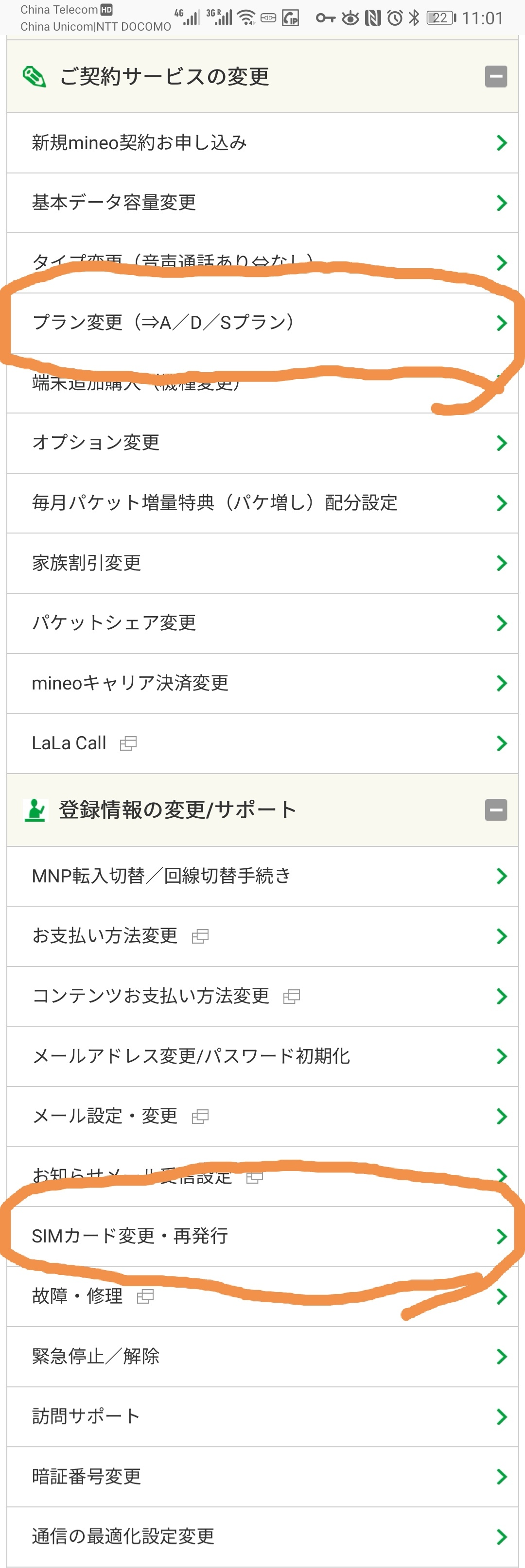
Task: Tap the green chevron on 基本データ容量変更 row
Action: point(501,203)
